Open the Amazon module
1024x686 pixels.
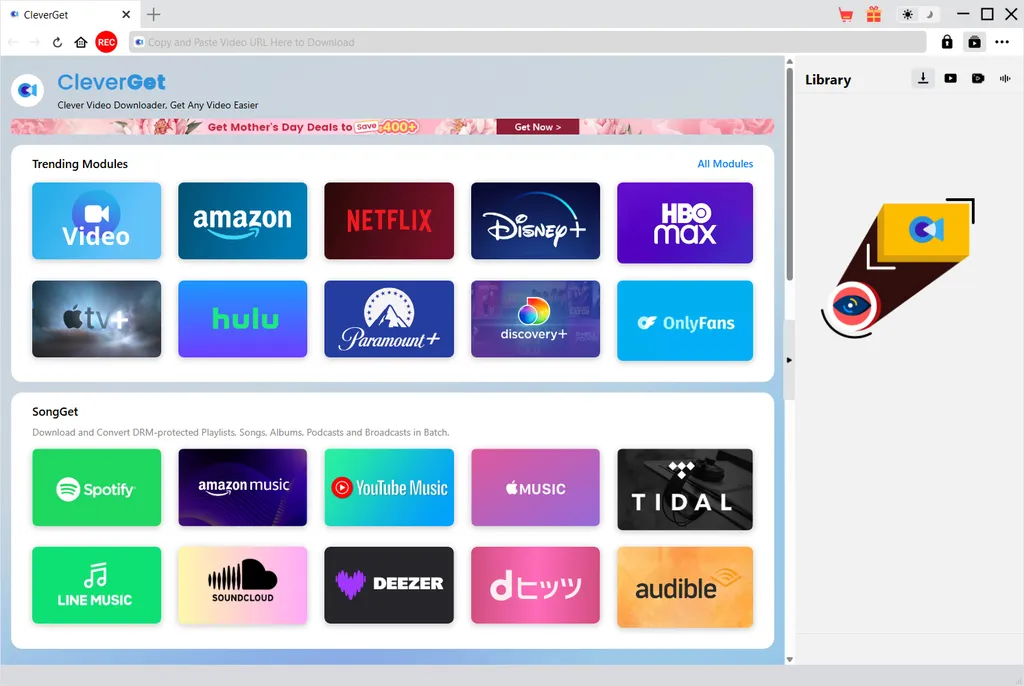coord(242,221)
